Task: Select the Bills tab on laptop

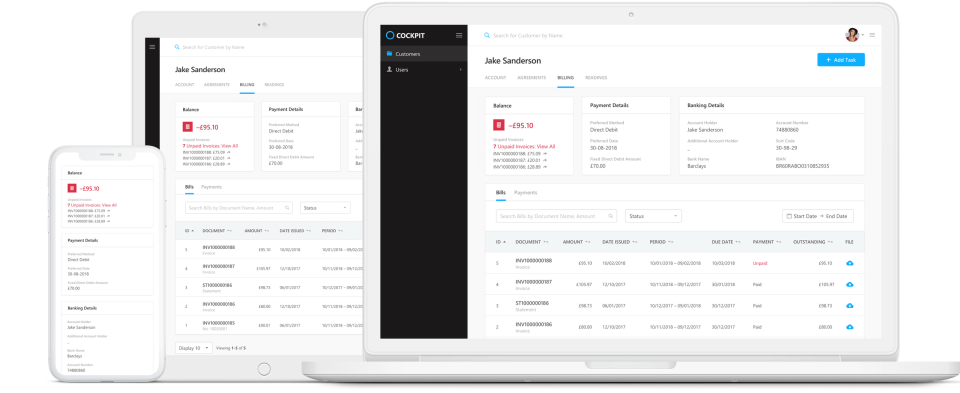Action: click(x=501, y=192)
